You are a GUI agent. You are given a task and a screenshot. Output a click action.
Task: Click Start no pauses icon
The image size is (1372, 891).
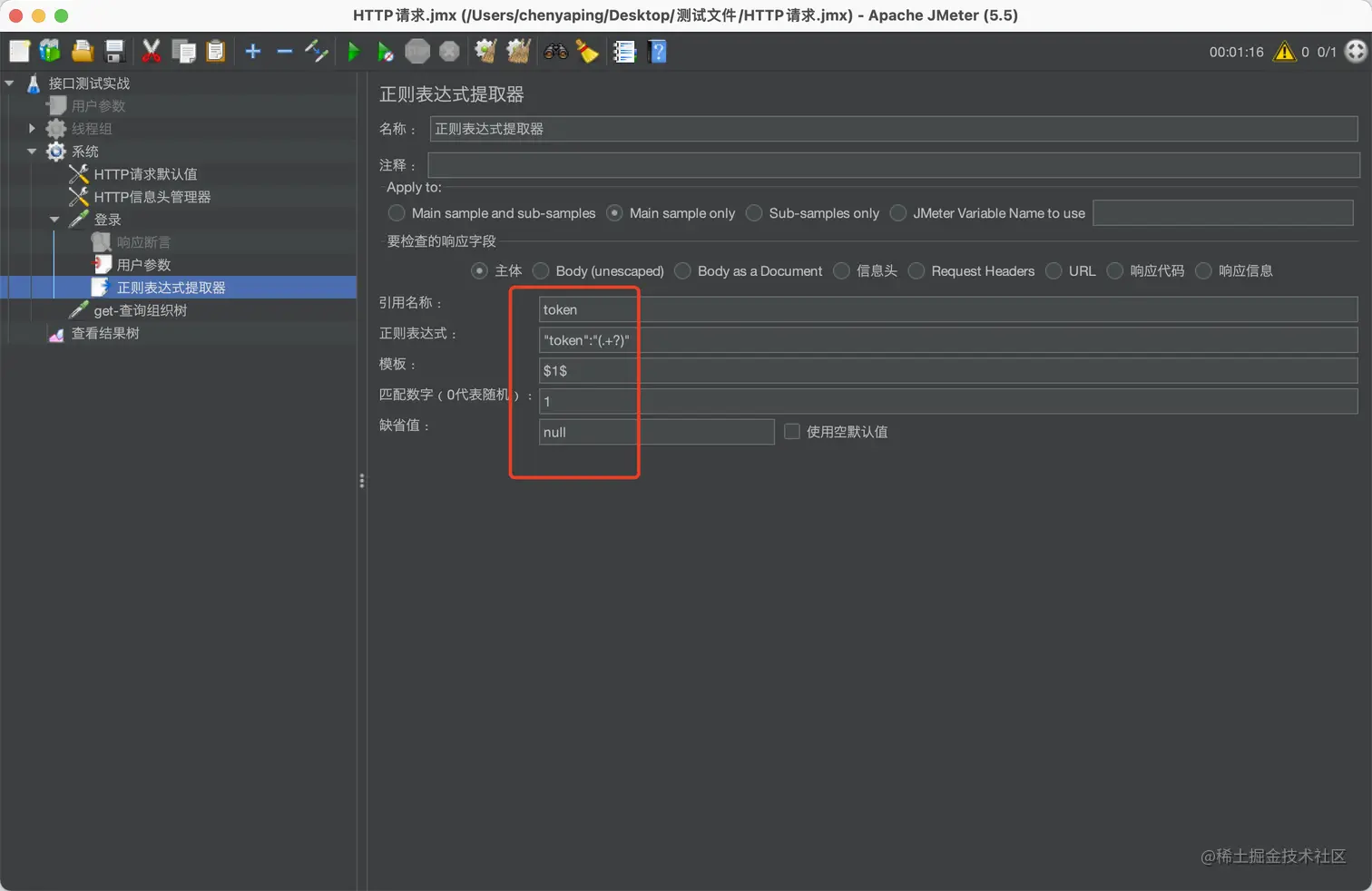click(x=386, y=52)
